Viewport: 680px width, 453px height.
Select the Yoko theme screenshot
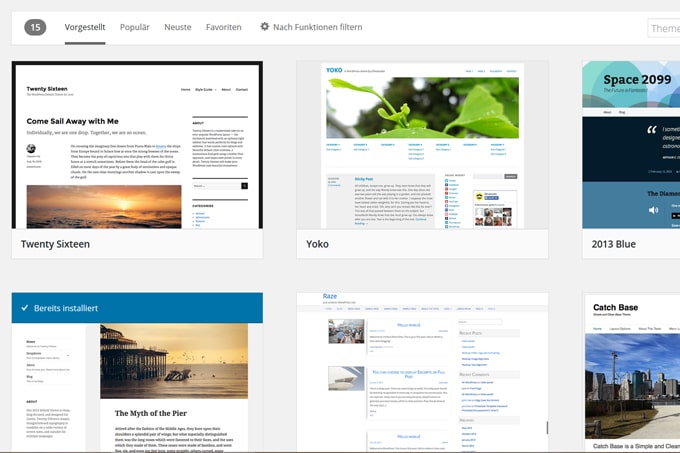tap(422, 144)
